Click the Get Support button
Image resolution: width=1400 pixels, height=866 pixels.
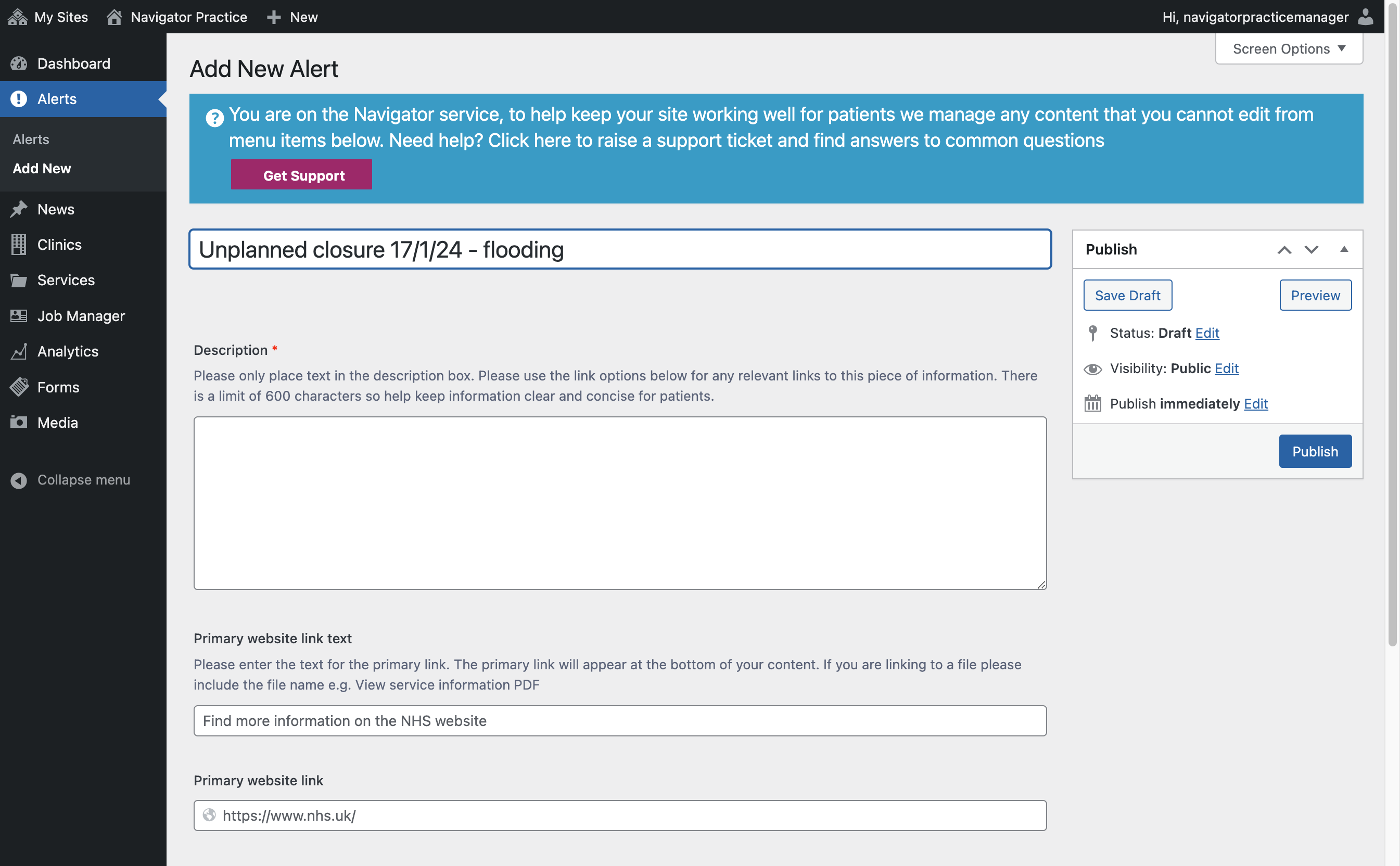point(301,175)
